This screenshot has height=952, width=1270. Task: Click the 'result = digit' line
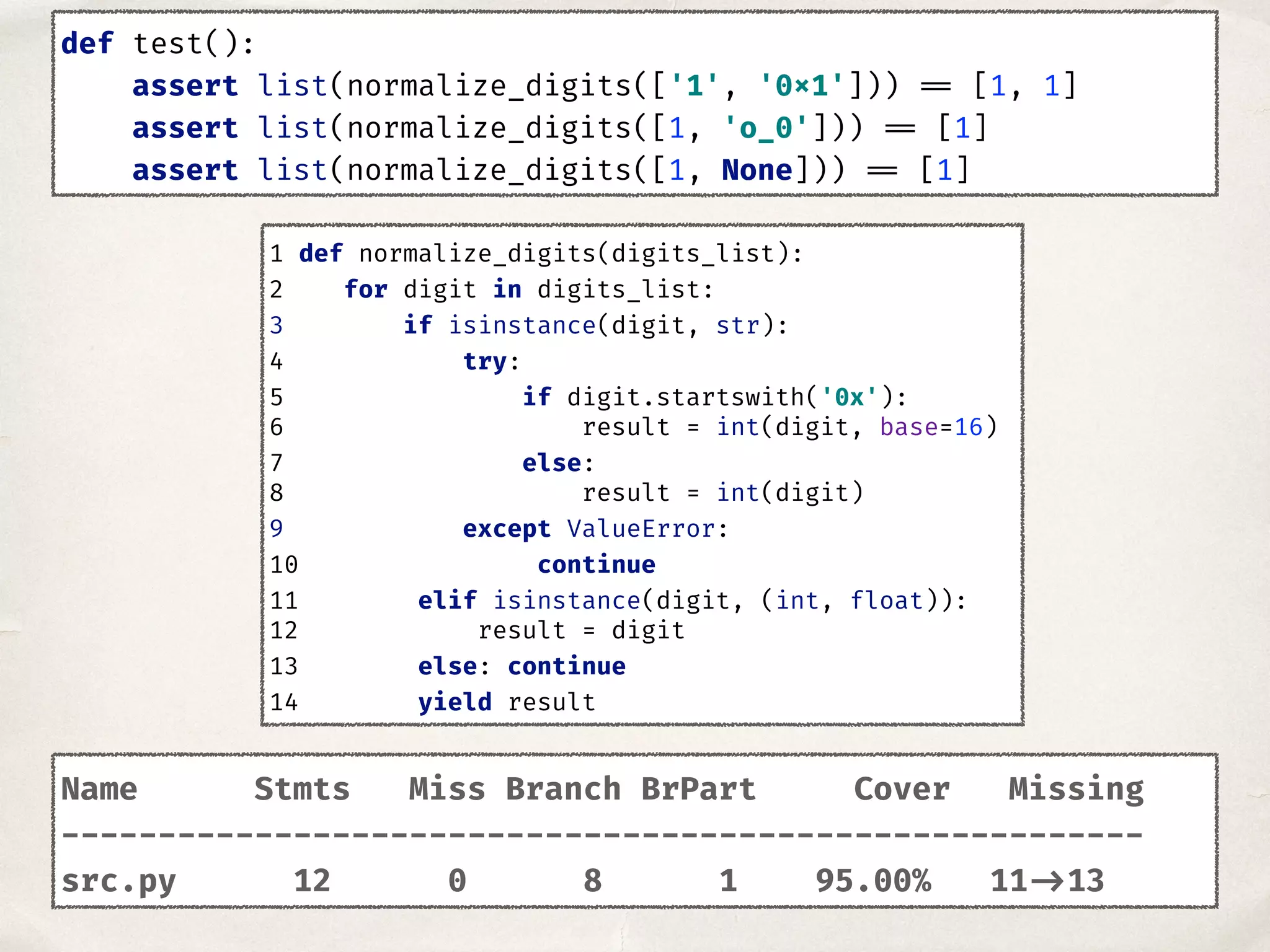[582, 630]
